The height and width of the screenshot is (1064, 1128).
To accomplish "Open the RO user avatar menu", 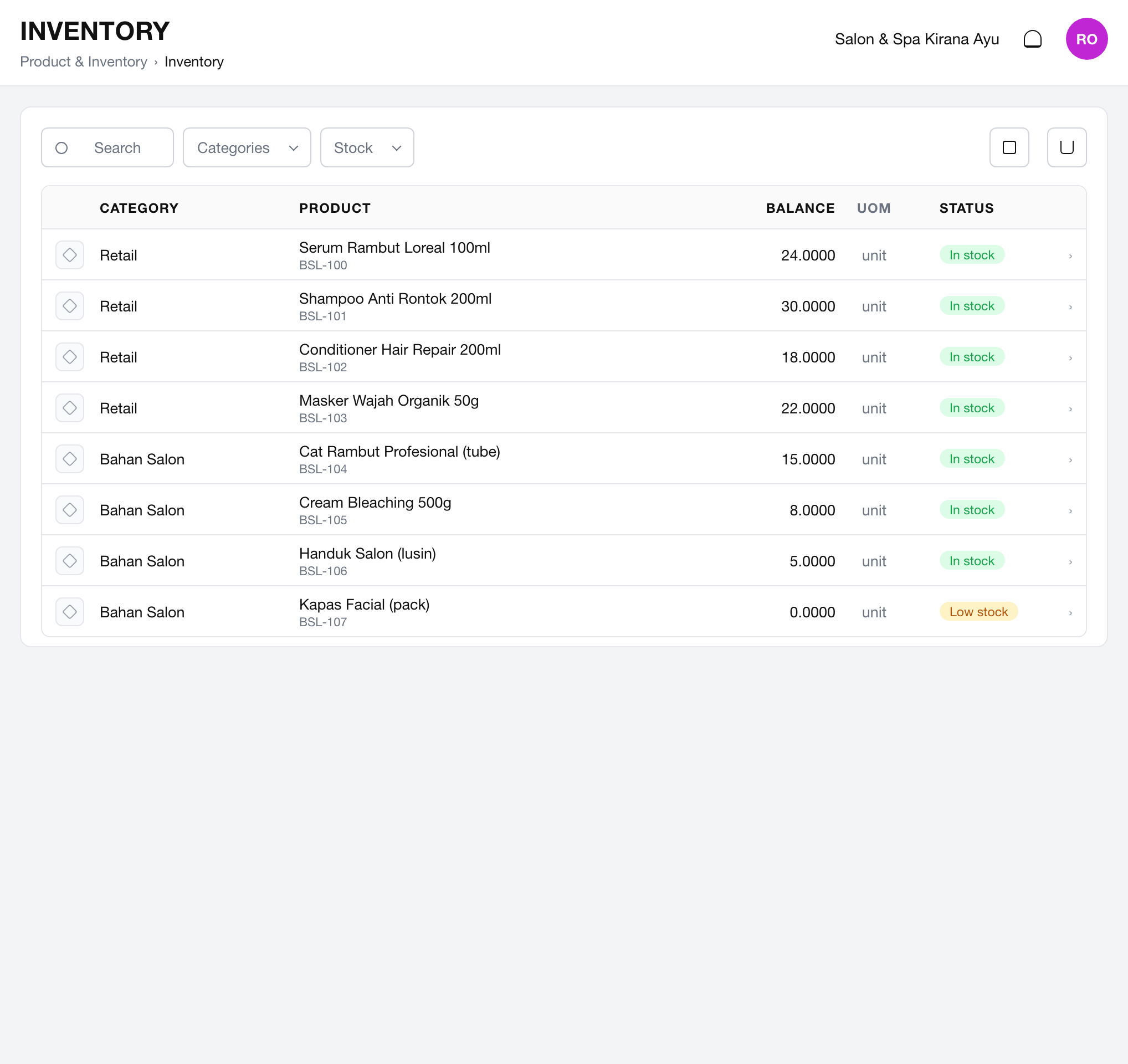I will (1086, 39).
